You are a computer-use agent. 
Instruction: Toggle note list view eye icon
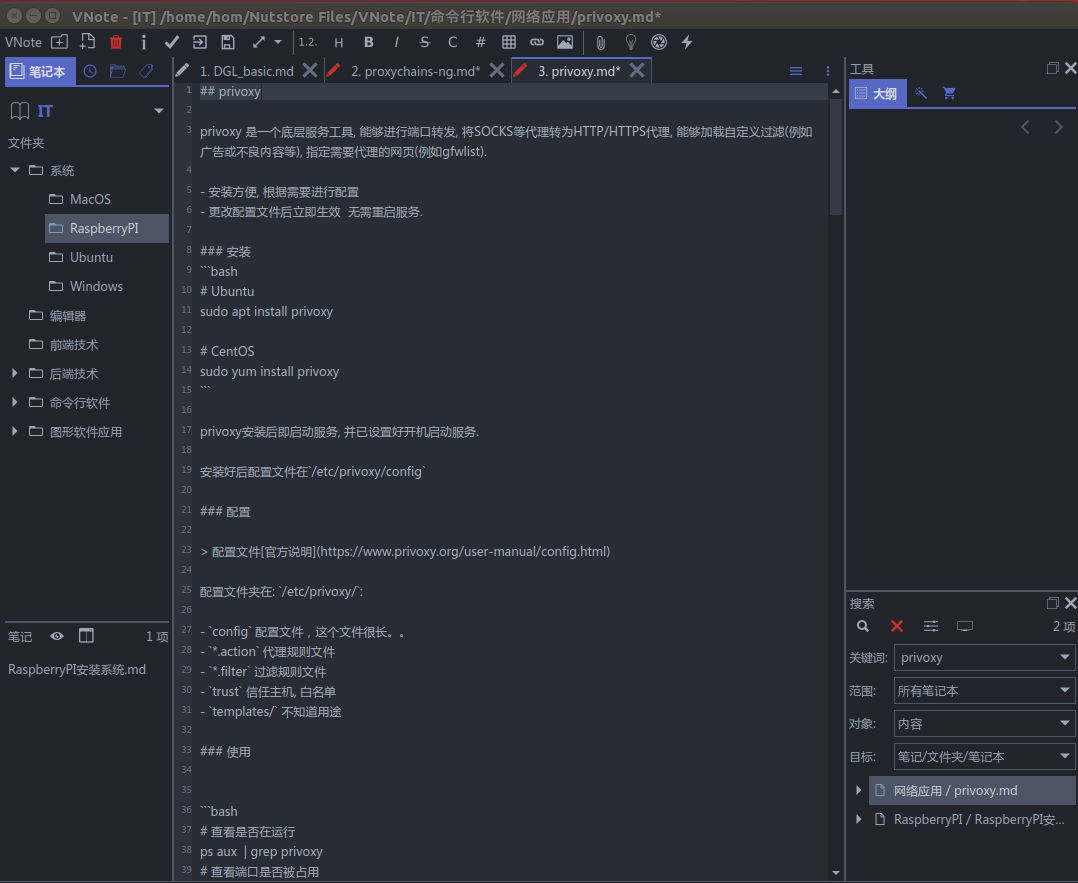pyautogui.click(x=57, y=636)
